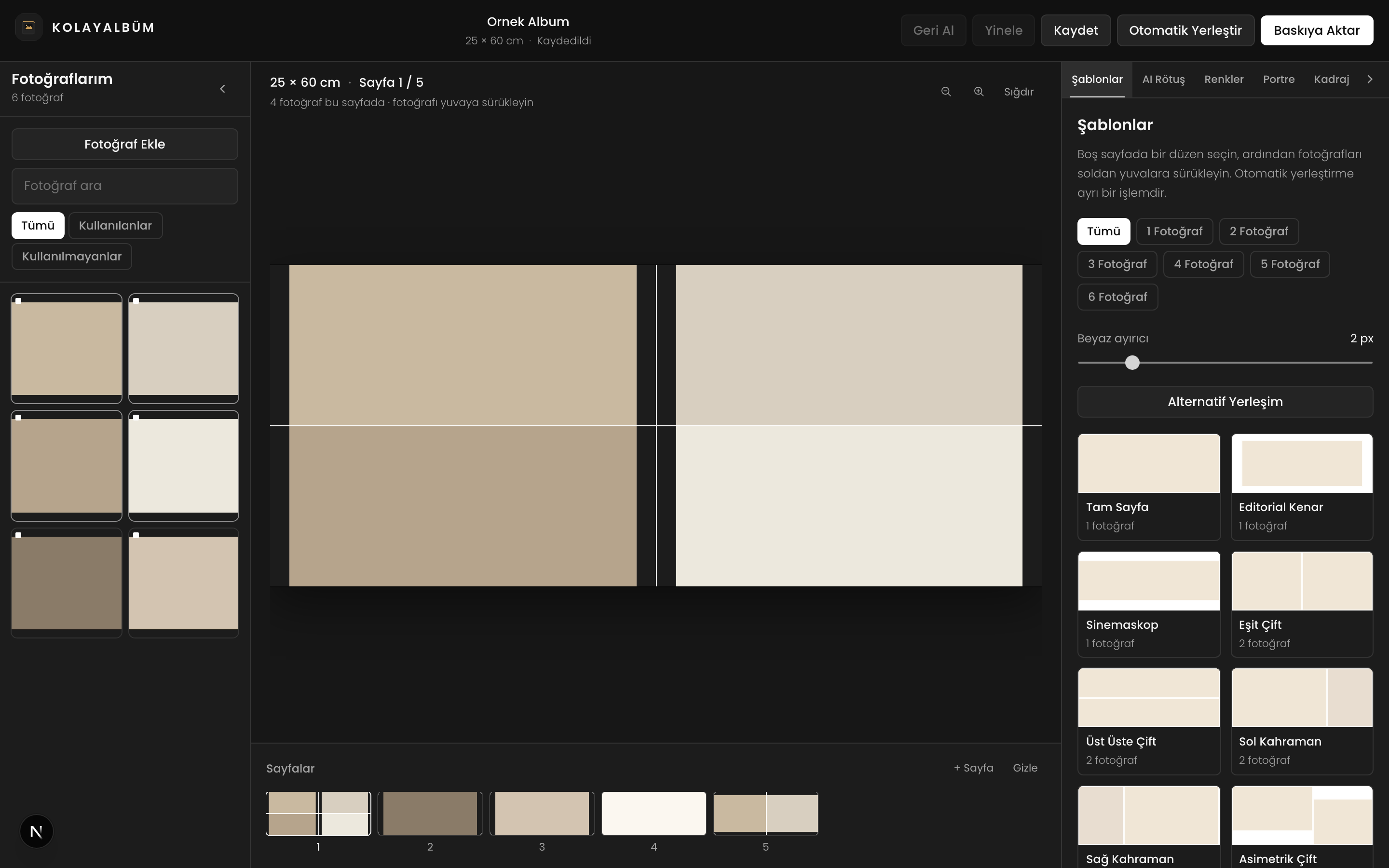Open the Şablonlar tab
Viewport: 1389px width, 868px height.
[1097, 79]
